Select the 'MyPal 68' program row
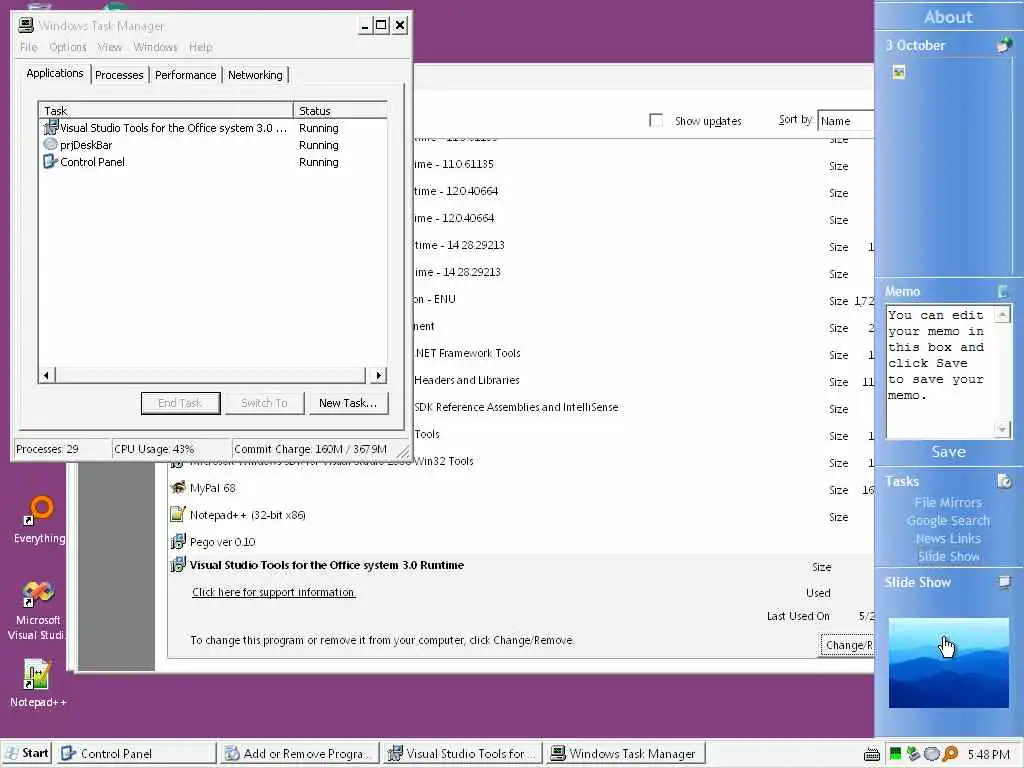Image resolution: width=1024 pixels, height=768 pixels. (x=521, y=488)
